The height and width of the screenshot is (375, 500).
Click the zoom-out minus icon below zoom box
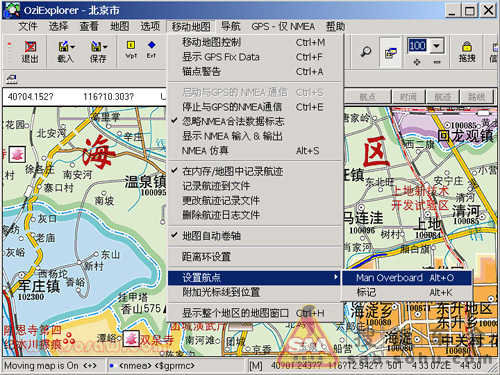tap(437, 62)
